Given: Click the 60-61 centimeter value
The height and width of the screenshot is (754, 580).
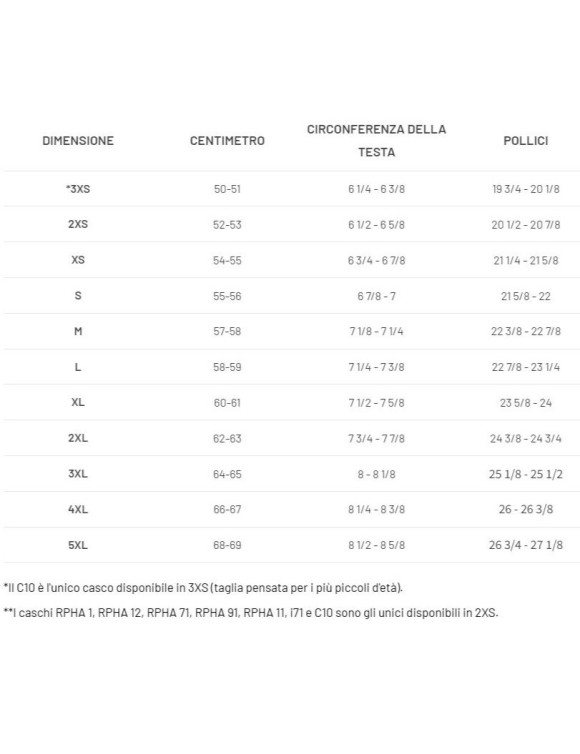Looking at the screenshot, I should tap(227, 402).
